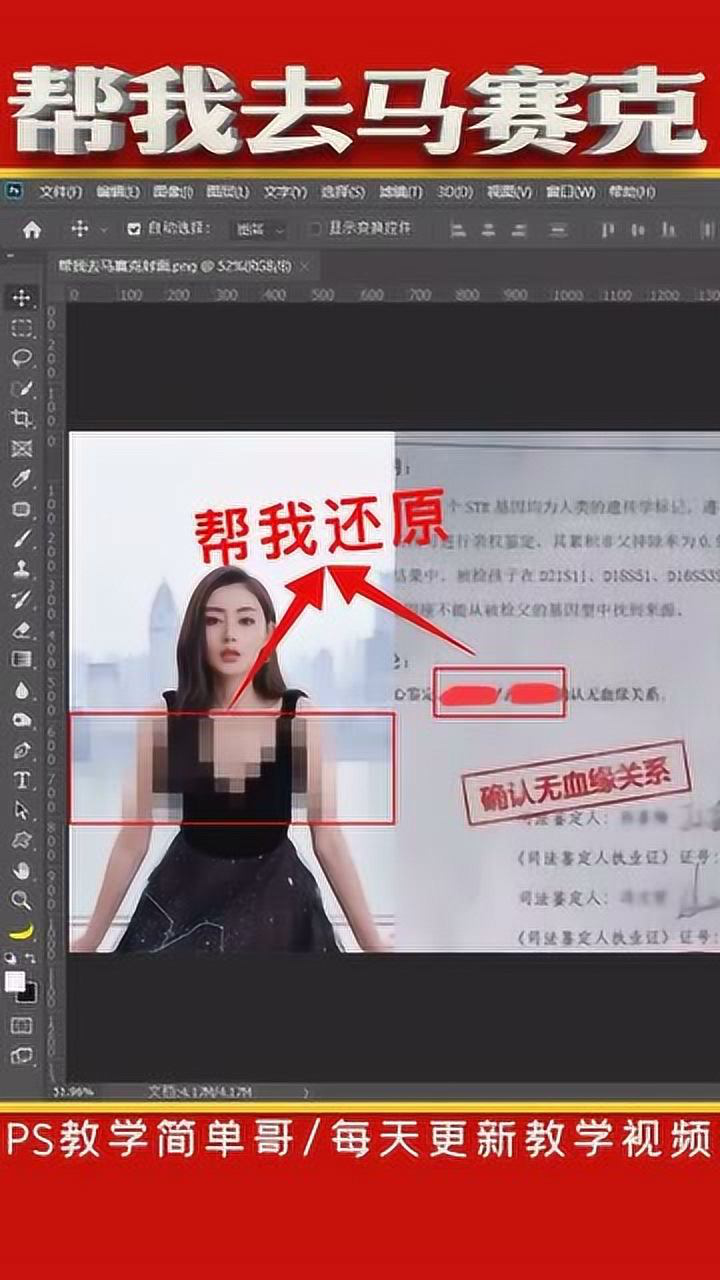Select the Zoom magnifier tool
This screenshot has width=720, height=1280.
pyautogui.click(x=22, y=900)
